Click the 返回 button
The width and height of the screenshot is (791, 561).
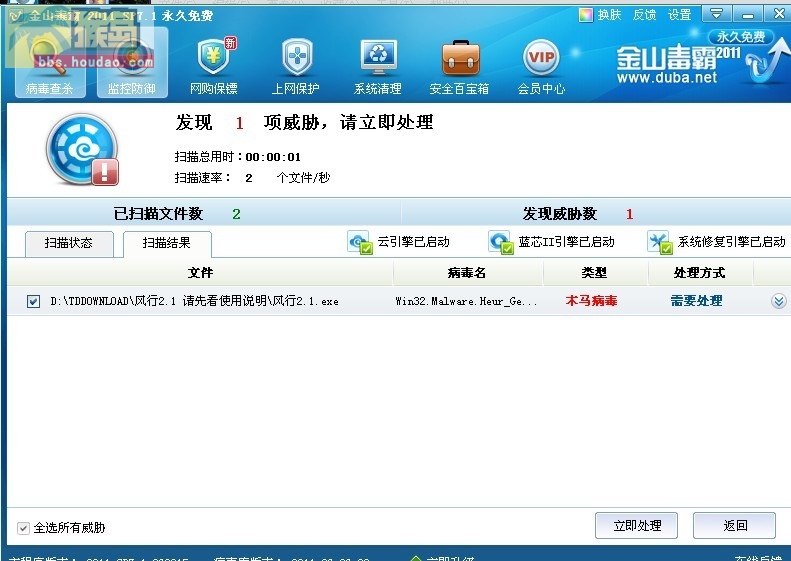click(734, 526)
